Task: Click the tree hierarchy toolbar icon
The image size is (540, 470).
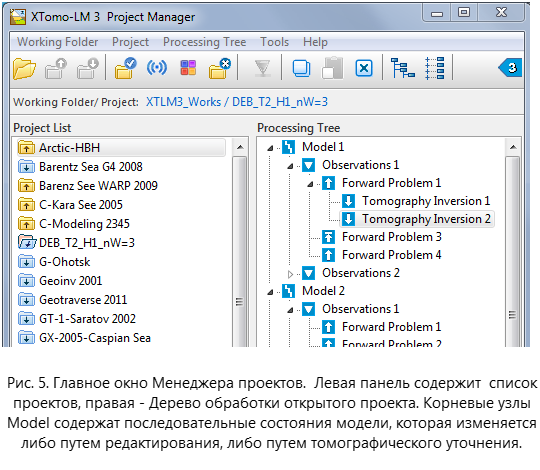Action: [403, 68]
